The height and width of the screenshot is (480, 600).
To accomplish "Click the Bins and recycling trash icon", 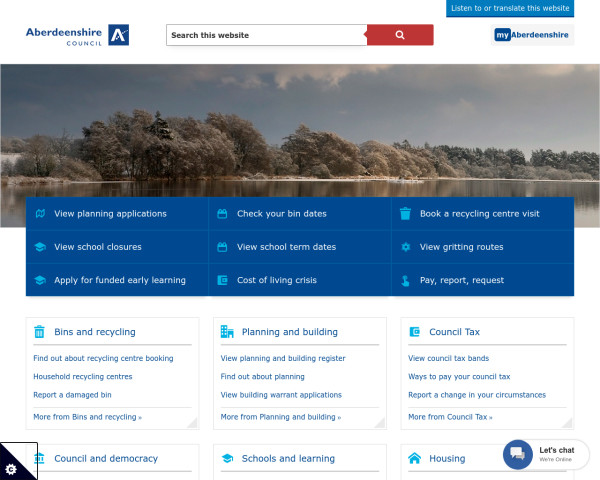I will [39, 331].
